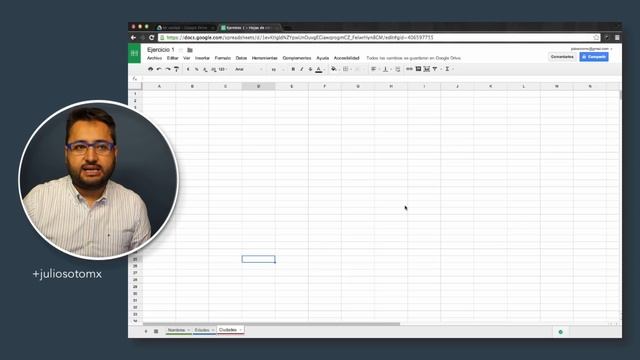Click the browser back arrow
The height and width of the screenshot is (360, 640).
(133, 38)
